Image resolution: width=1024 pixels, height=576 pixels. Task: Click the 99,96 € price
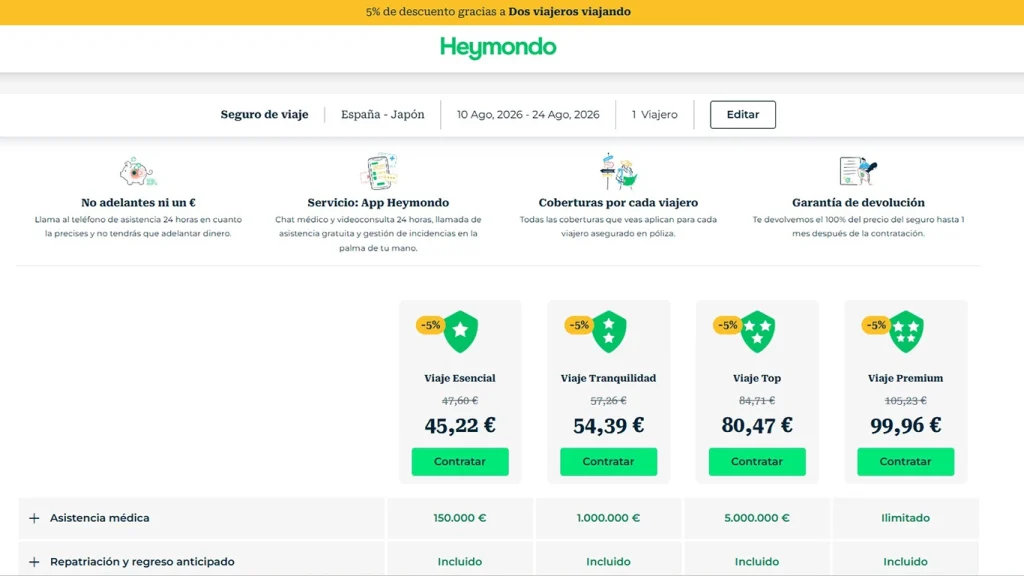pos(905,425)
